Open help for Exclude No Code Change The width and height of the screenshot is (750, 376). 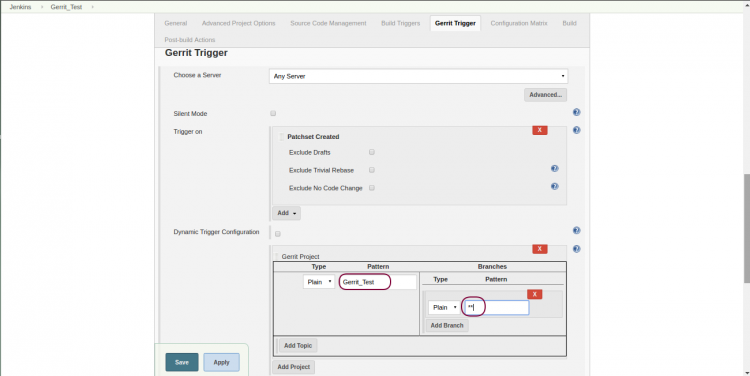click(554, 187)
